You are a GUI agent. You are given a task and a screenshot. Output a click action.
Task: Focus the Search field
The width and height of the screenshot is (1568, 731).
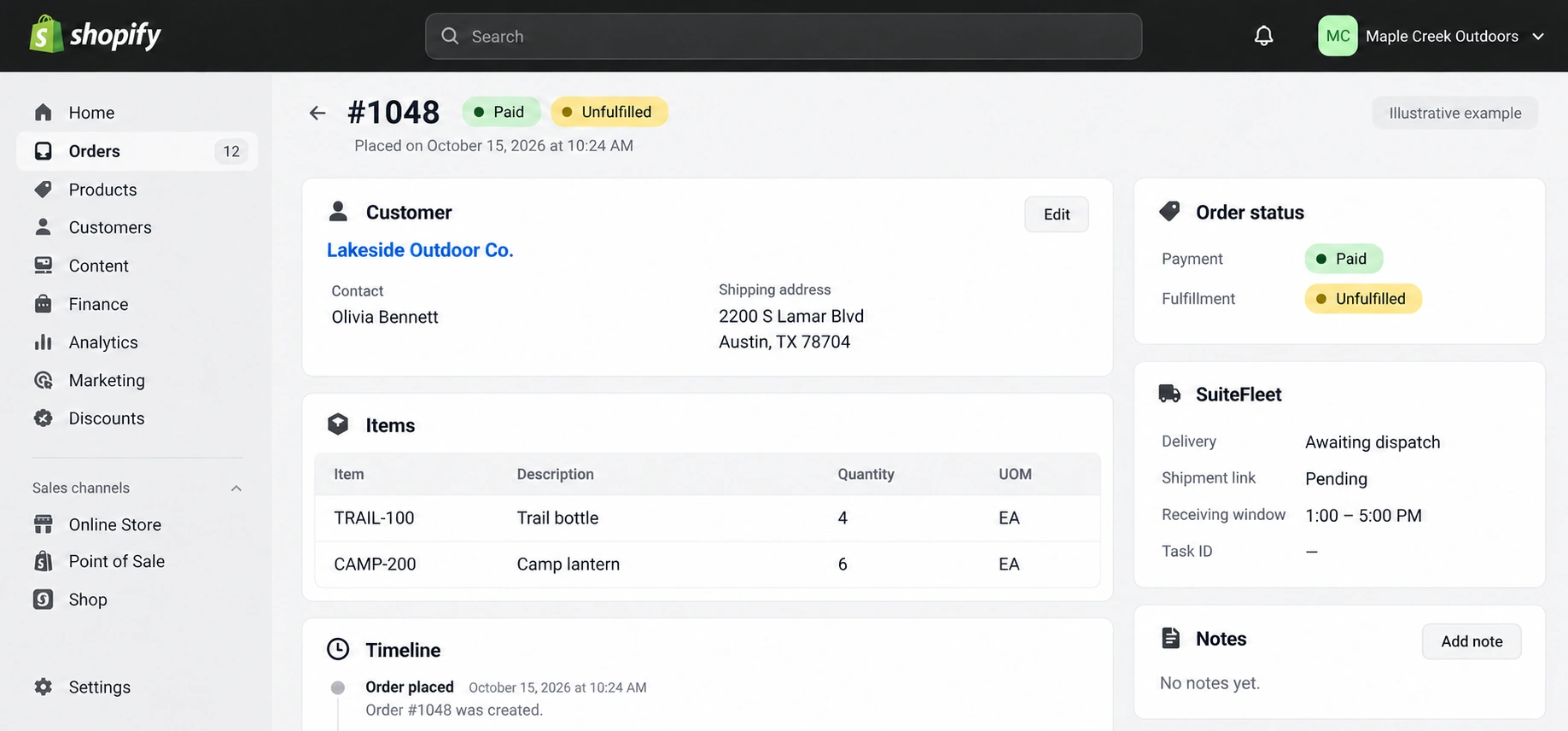[784, 36]
